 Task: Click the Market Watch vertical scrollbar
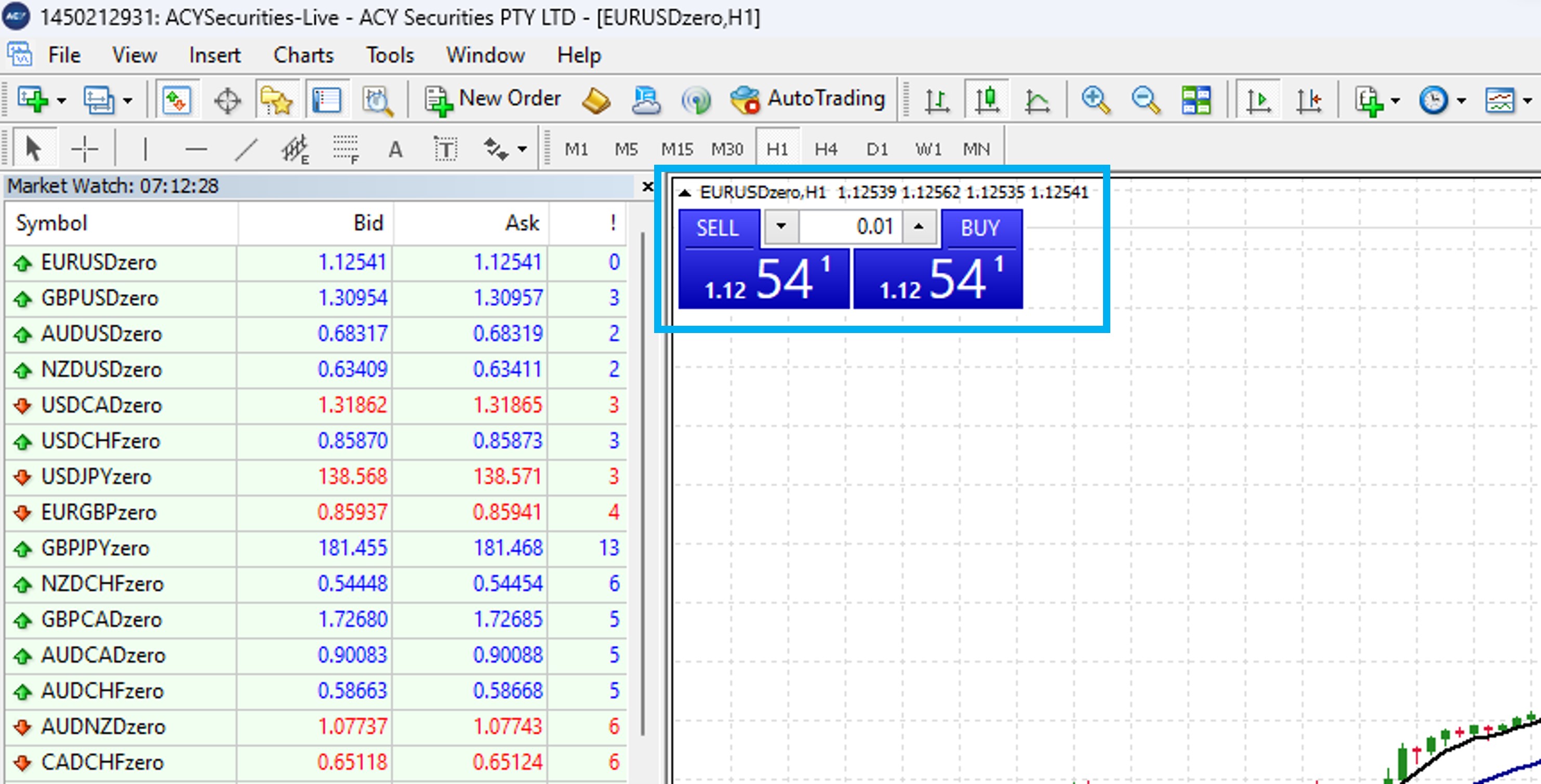(x=643, y=479)
